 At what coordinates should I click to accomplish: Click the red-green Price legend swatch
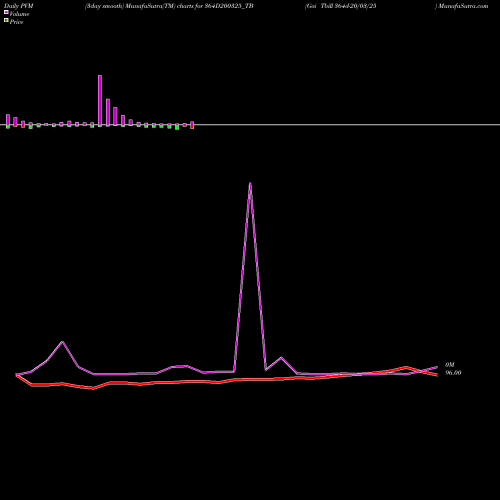pyautogui.click(x=6, y=20)
